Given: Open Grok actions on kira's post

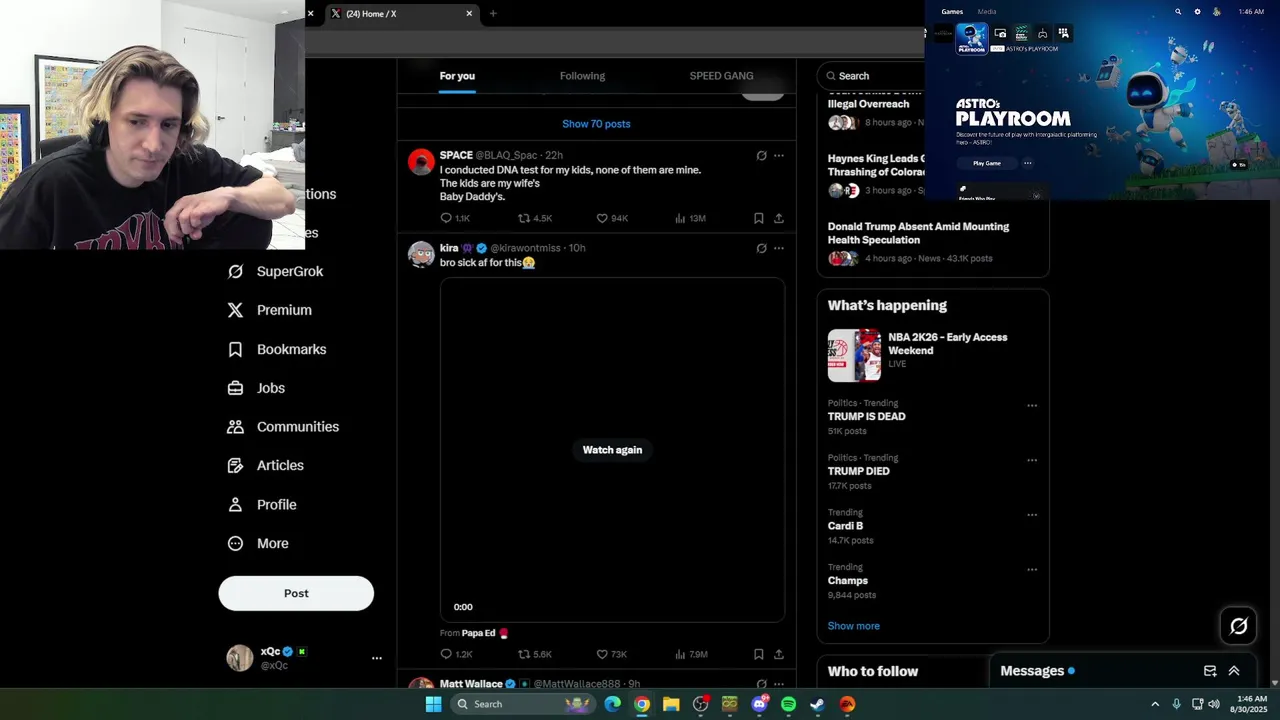Looking at the screenshot, I should pyautogui.click(x=761, y=248).
